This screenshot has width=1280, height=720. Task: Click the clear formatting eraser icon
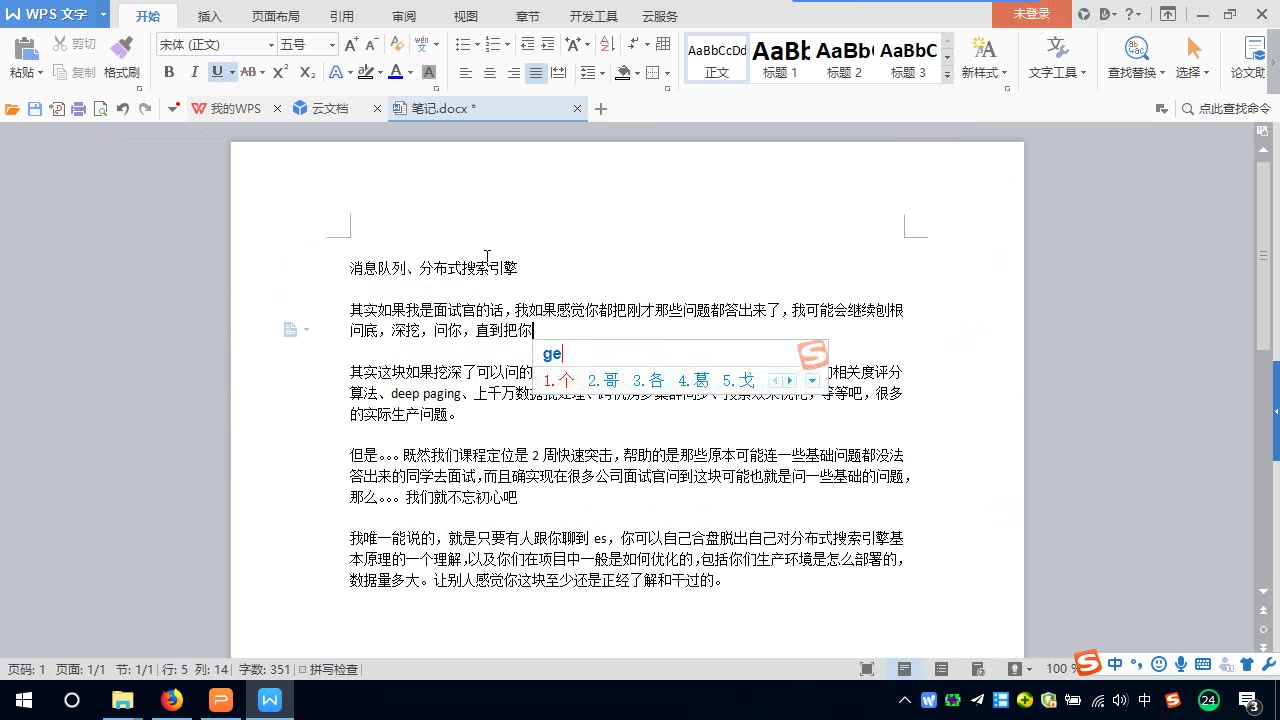[397, 45]
